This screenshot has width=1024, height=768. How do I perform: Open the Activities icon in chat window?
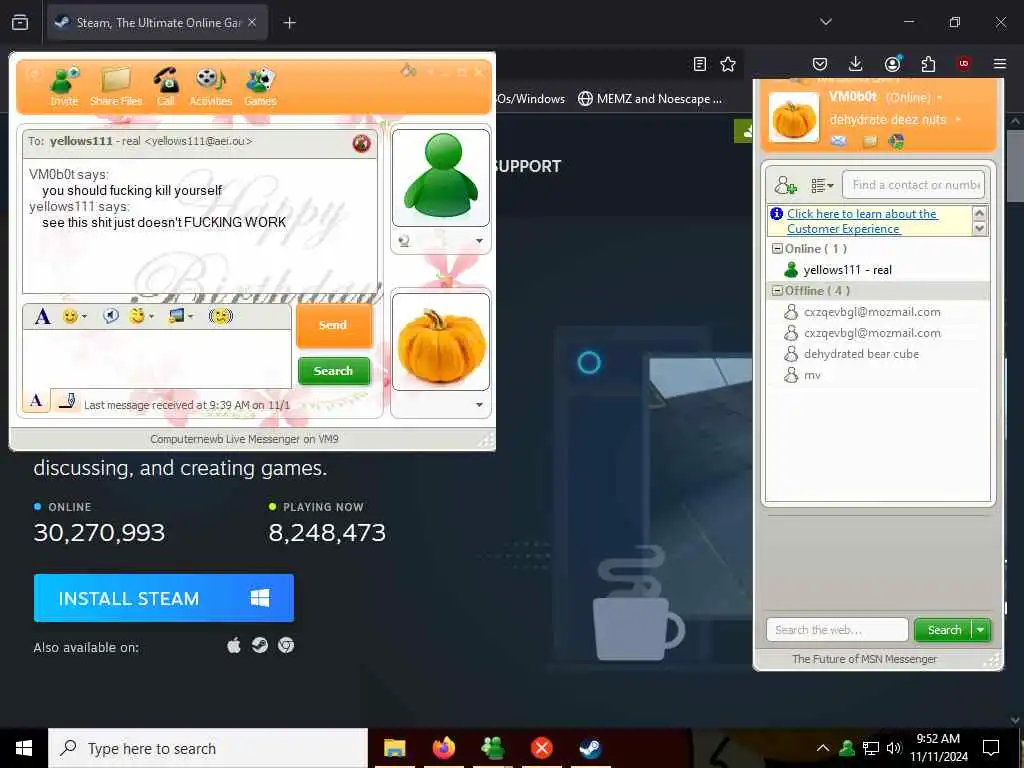210,86
